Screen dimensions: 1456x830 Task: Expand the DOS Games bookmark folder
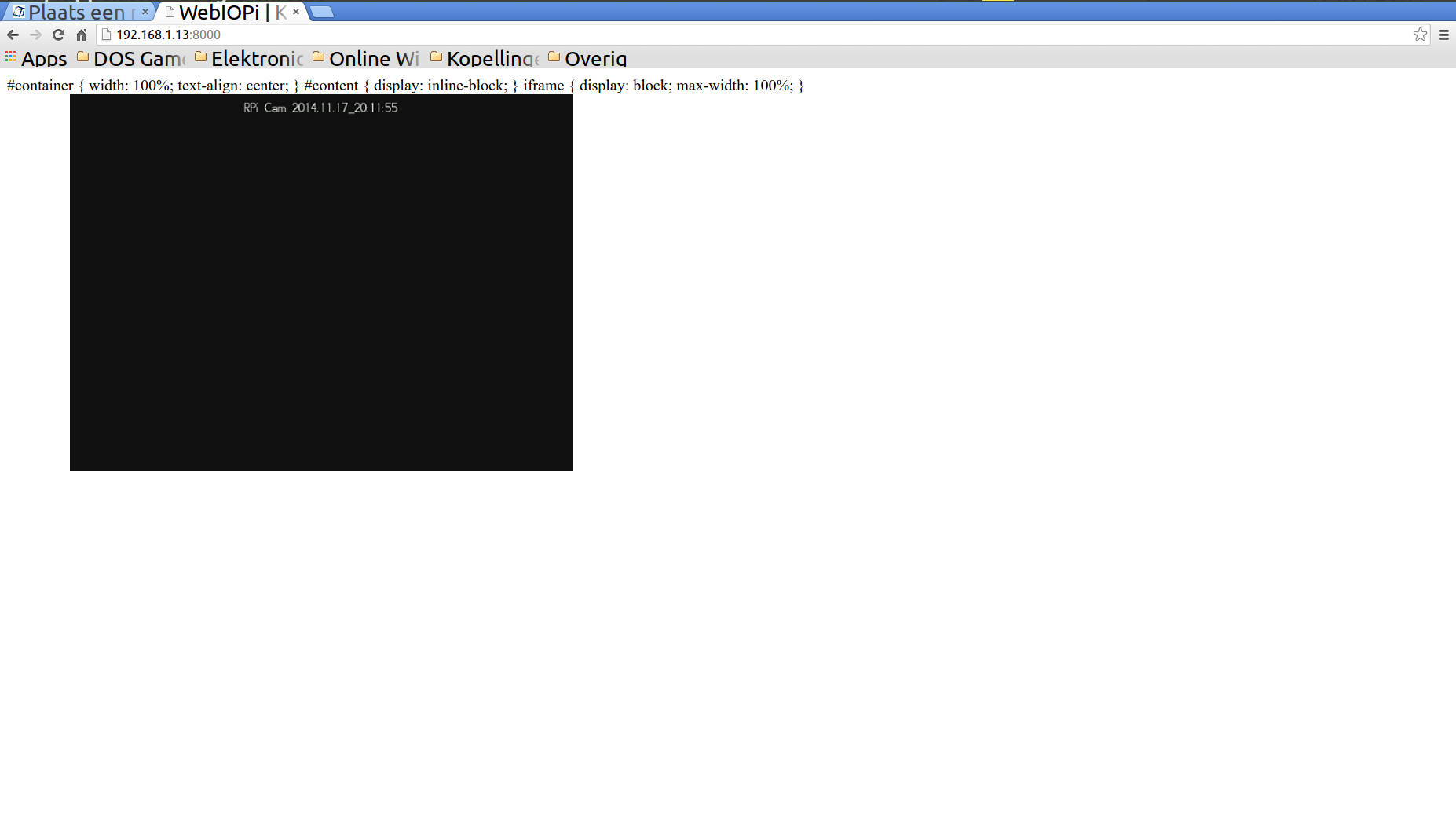click(x=132, y=59)
